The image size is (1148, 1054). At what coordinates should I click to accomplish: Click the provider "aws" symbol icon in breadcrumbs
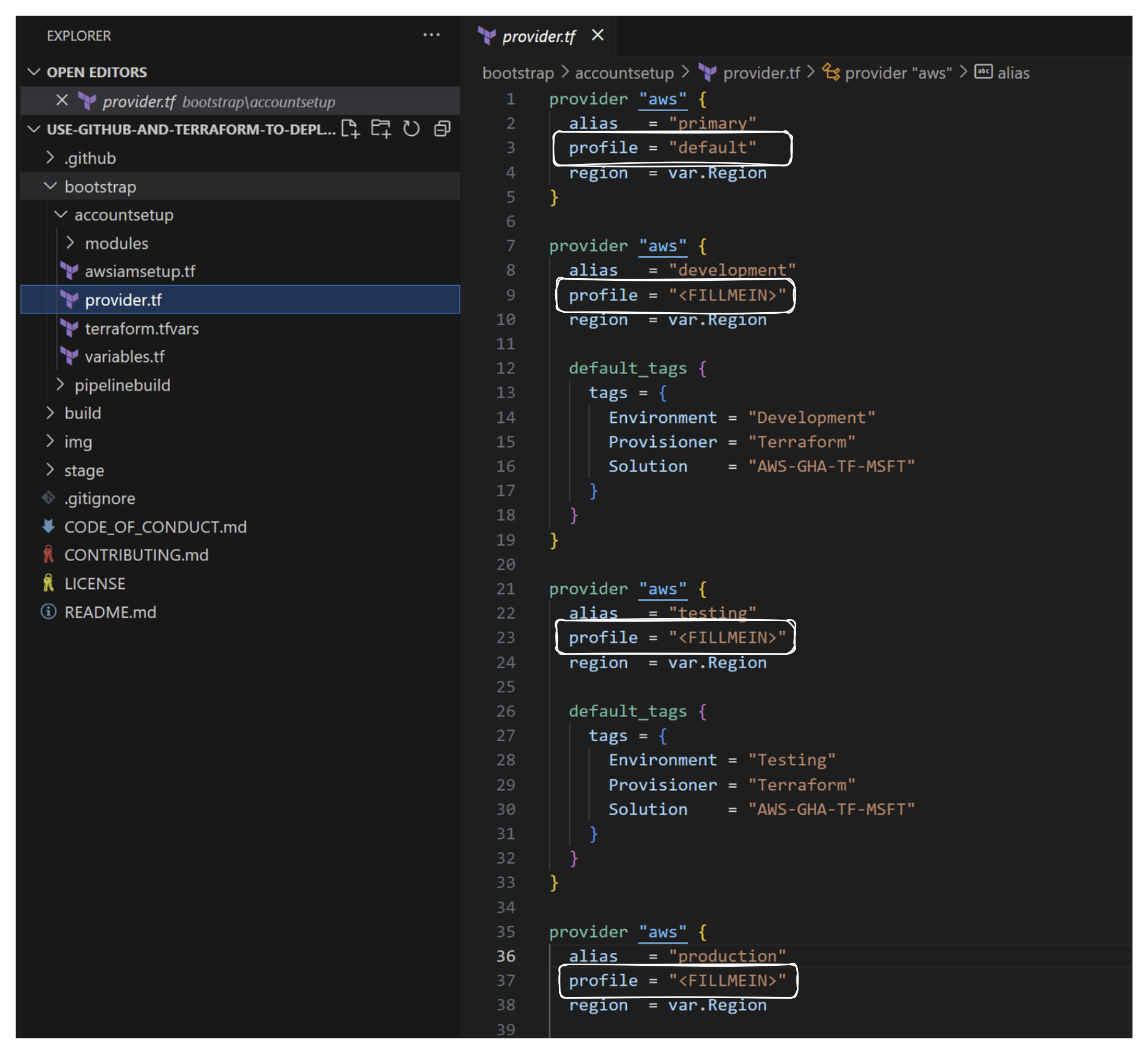pos(831,73)
